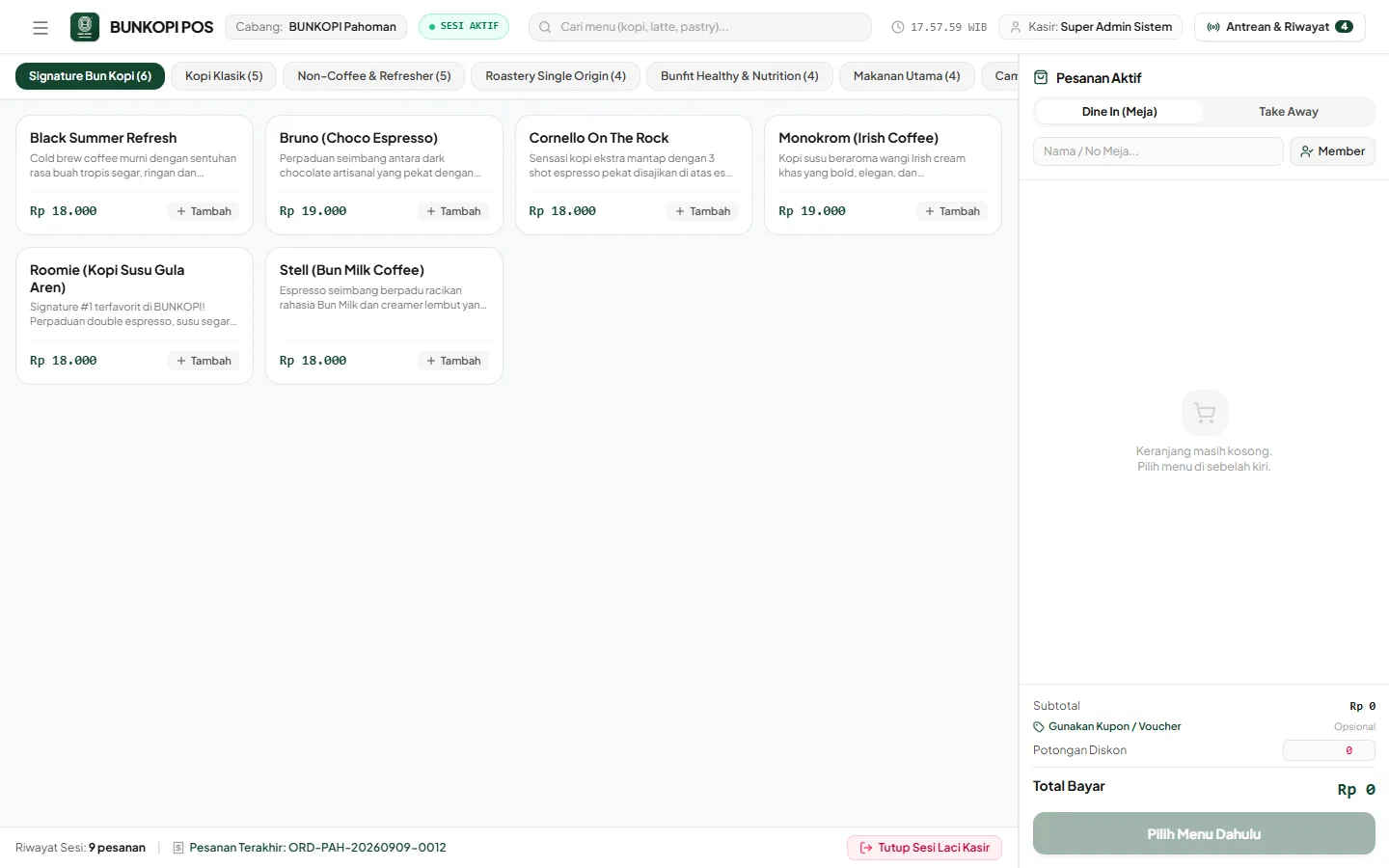Click the Roomie (Kopi Susu Gula Aren) title
Screen dimensions: 1389x868
click(107, 279)
